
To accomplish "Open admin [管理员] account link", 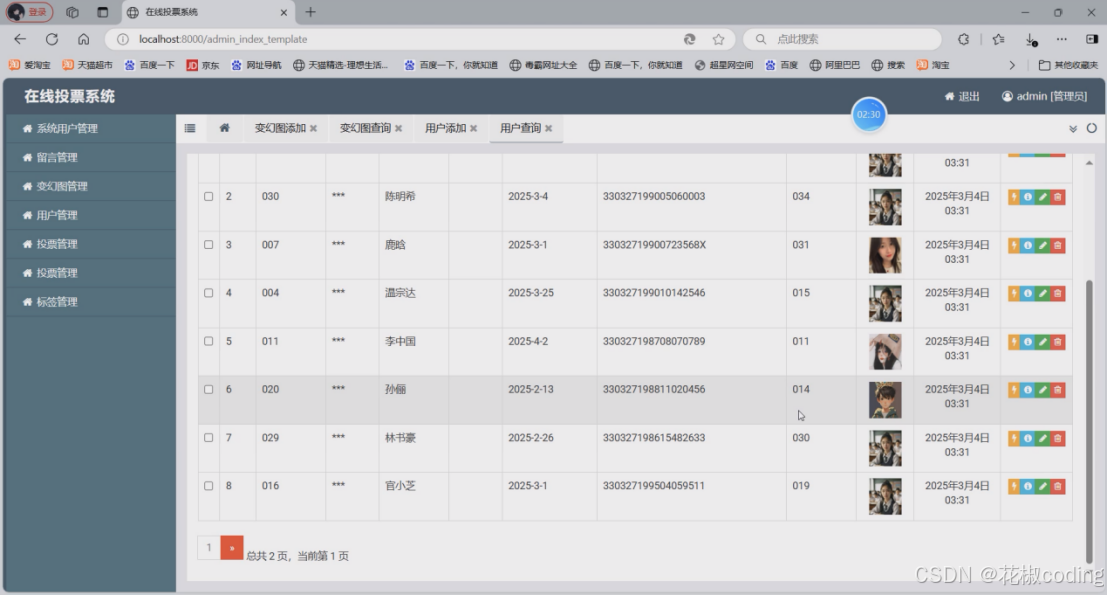I will pyautogui.click(x=1044, y=96).
